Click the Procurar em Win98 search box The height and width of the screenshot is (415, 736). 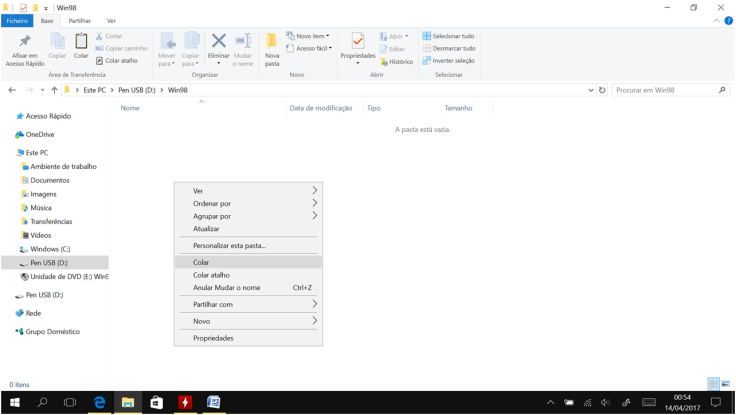tap(665, 90)
